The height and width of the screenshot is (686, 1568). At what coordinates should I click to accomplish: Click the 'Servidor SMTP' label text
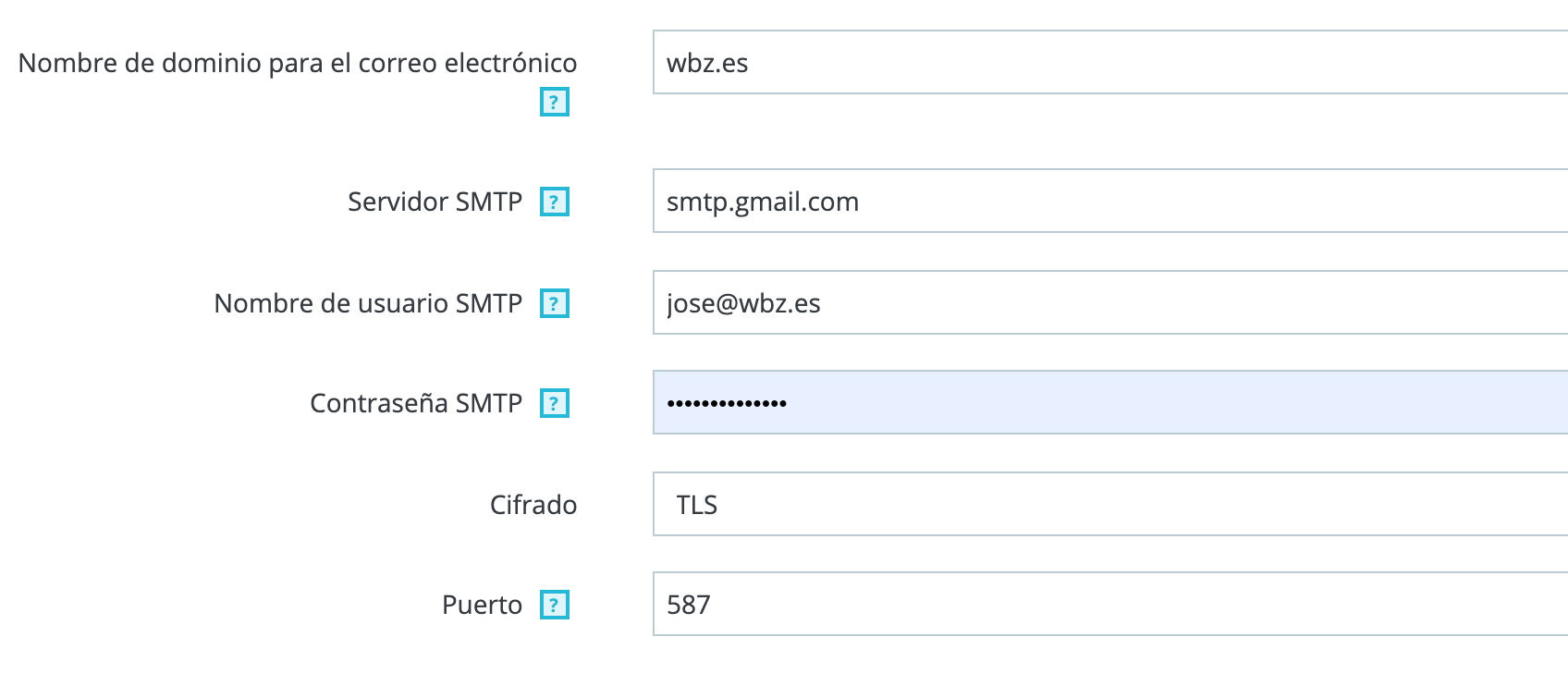(435, 202)
